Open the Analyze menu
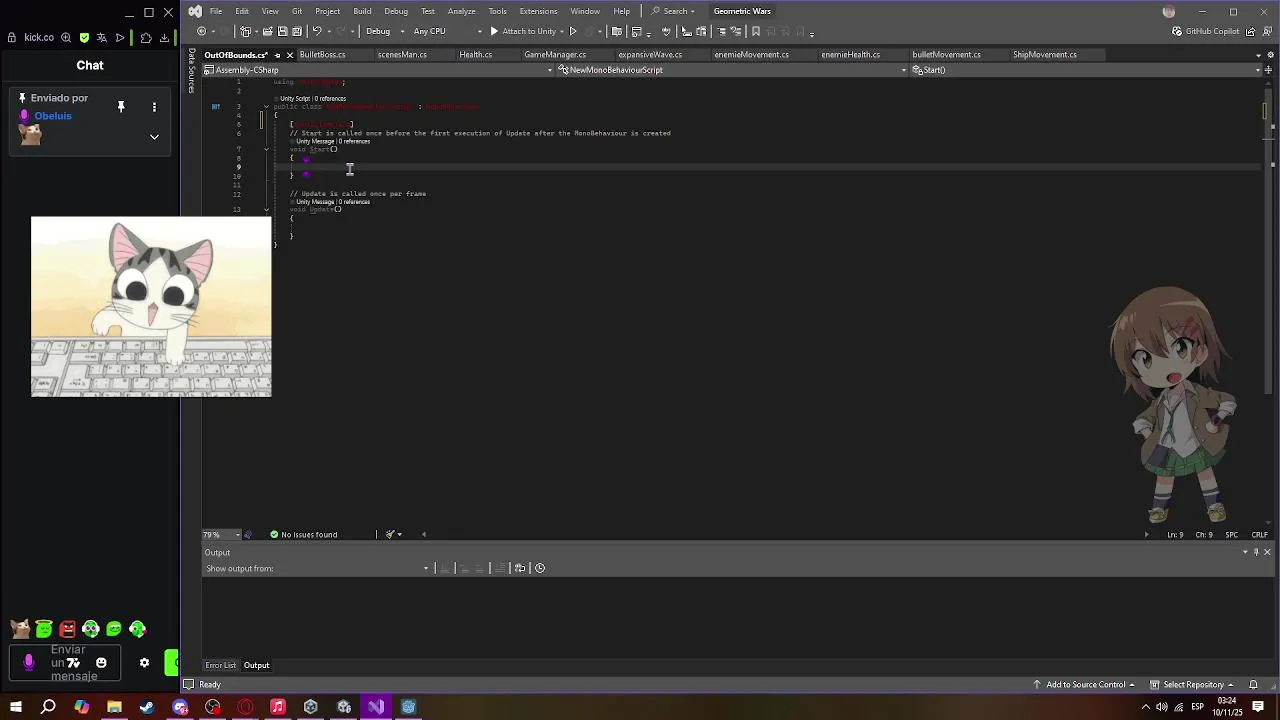Screen dimensions: 1280x720 (461, 11)
